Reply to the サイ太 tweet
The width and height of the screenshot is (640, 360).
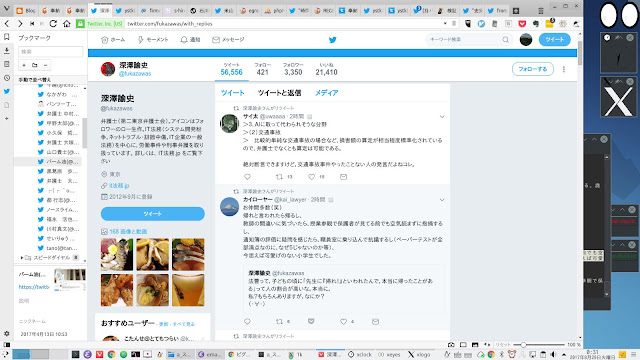(247, 177)
